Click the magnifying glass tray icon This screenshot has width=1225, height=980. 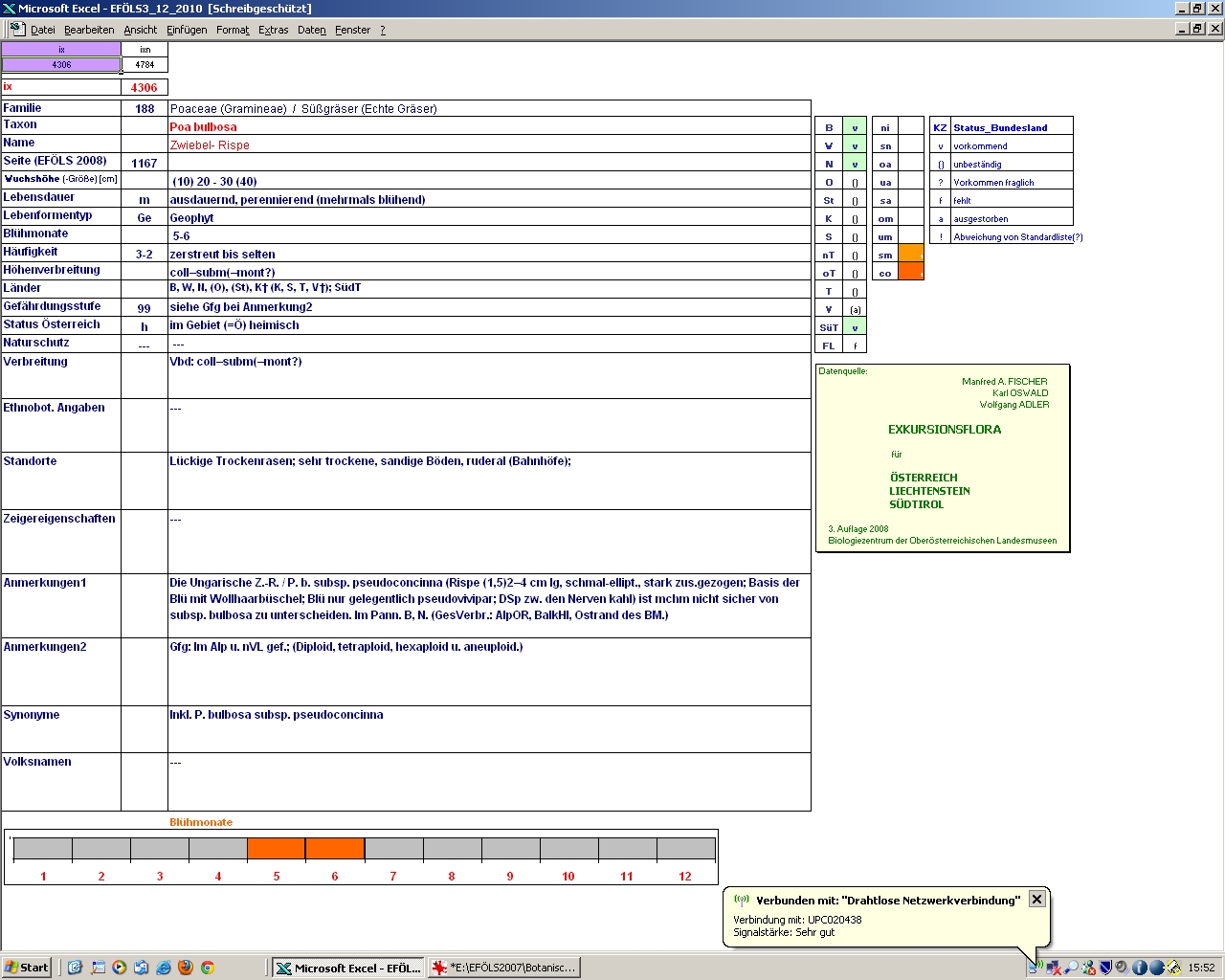tap(1071, 968)
